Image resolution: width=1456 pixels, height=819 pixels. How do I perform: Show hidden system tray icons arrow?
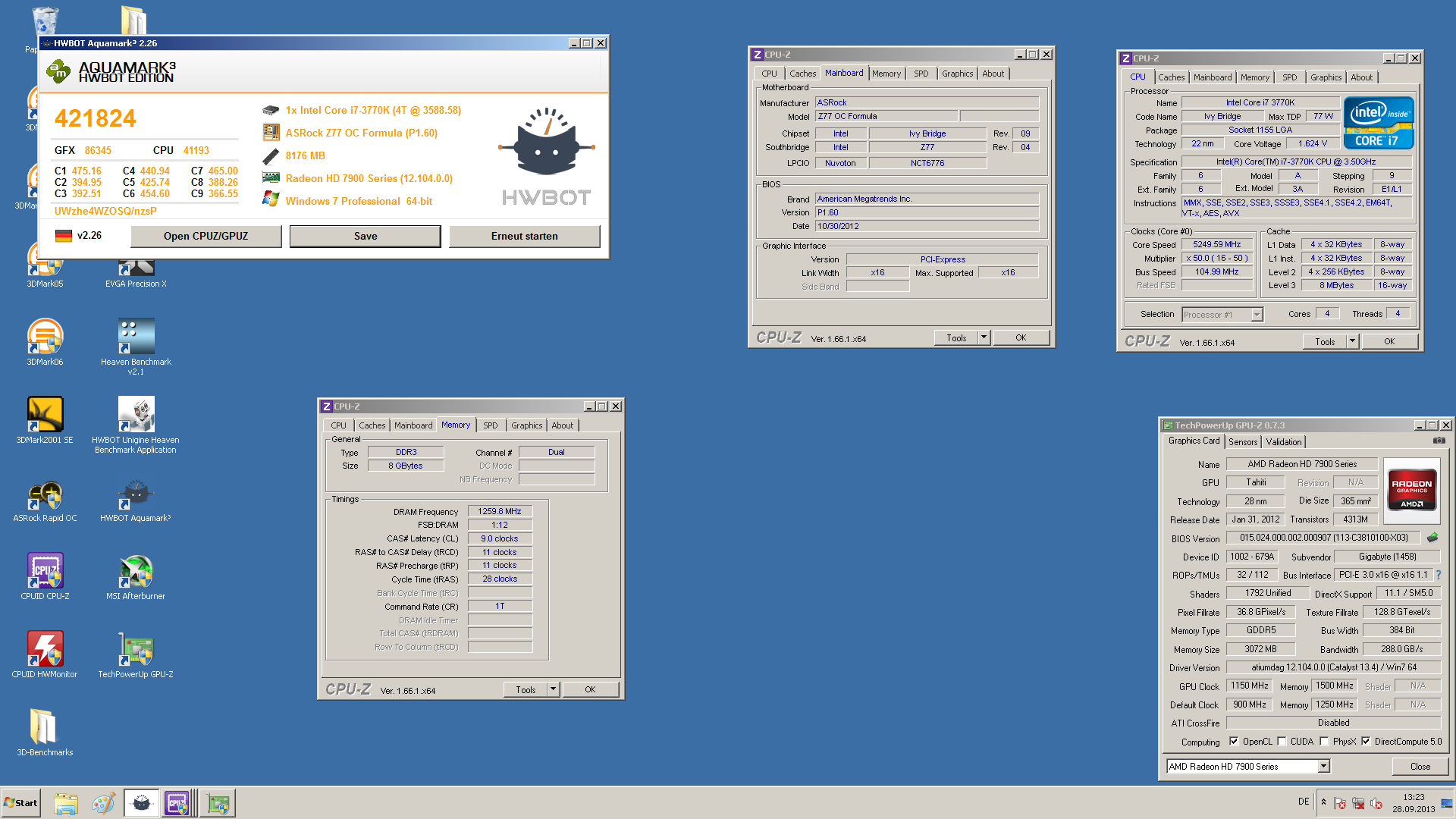1323,802
